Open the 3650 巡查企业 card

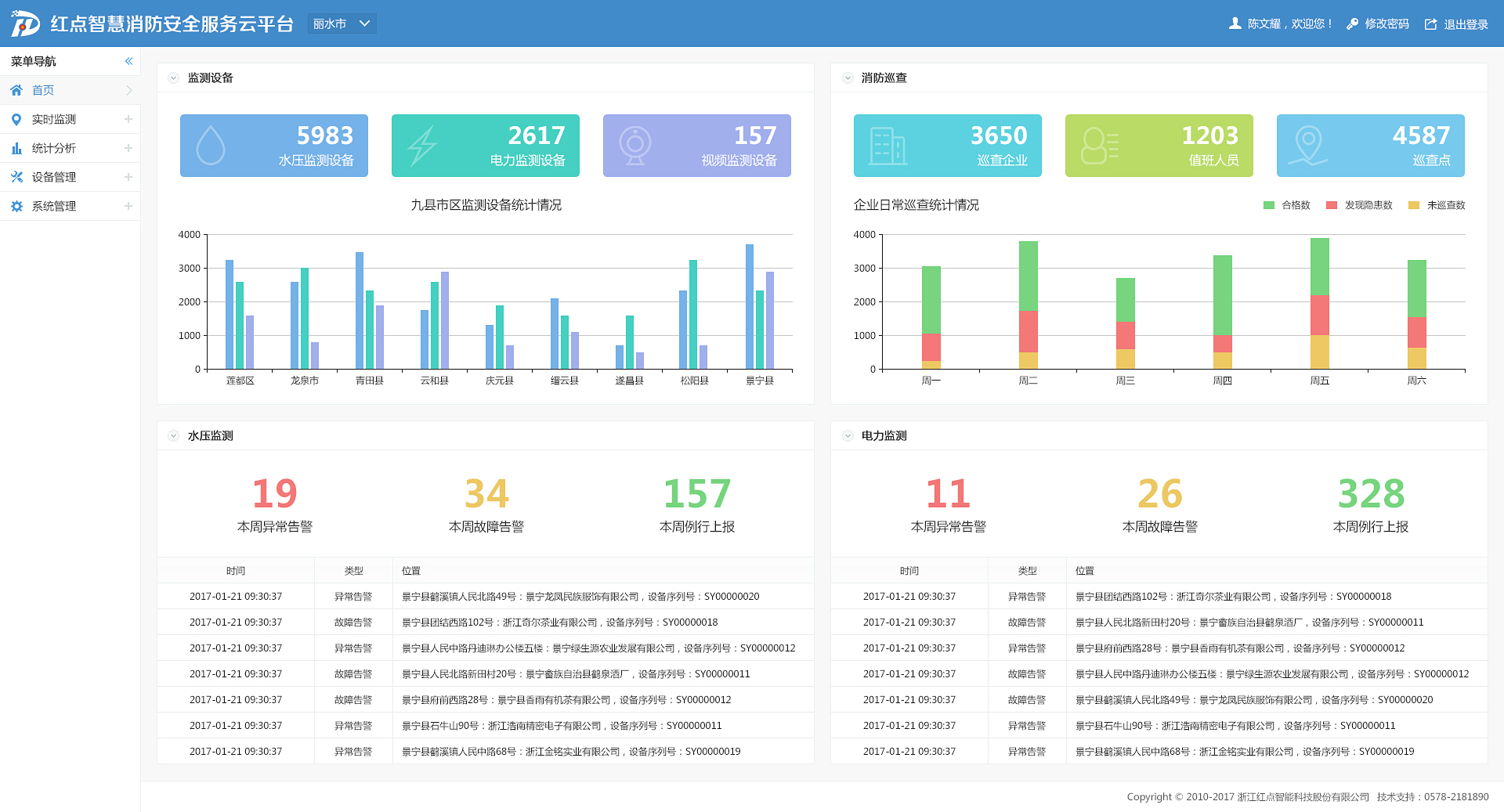point(948,146)
